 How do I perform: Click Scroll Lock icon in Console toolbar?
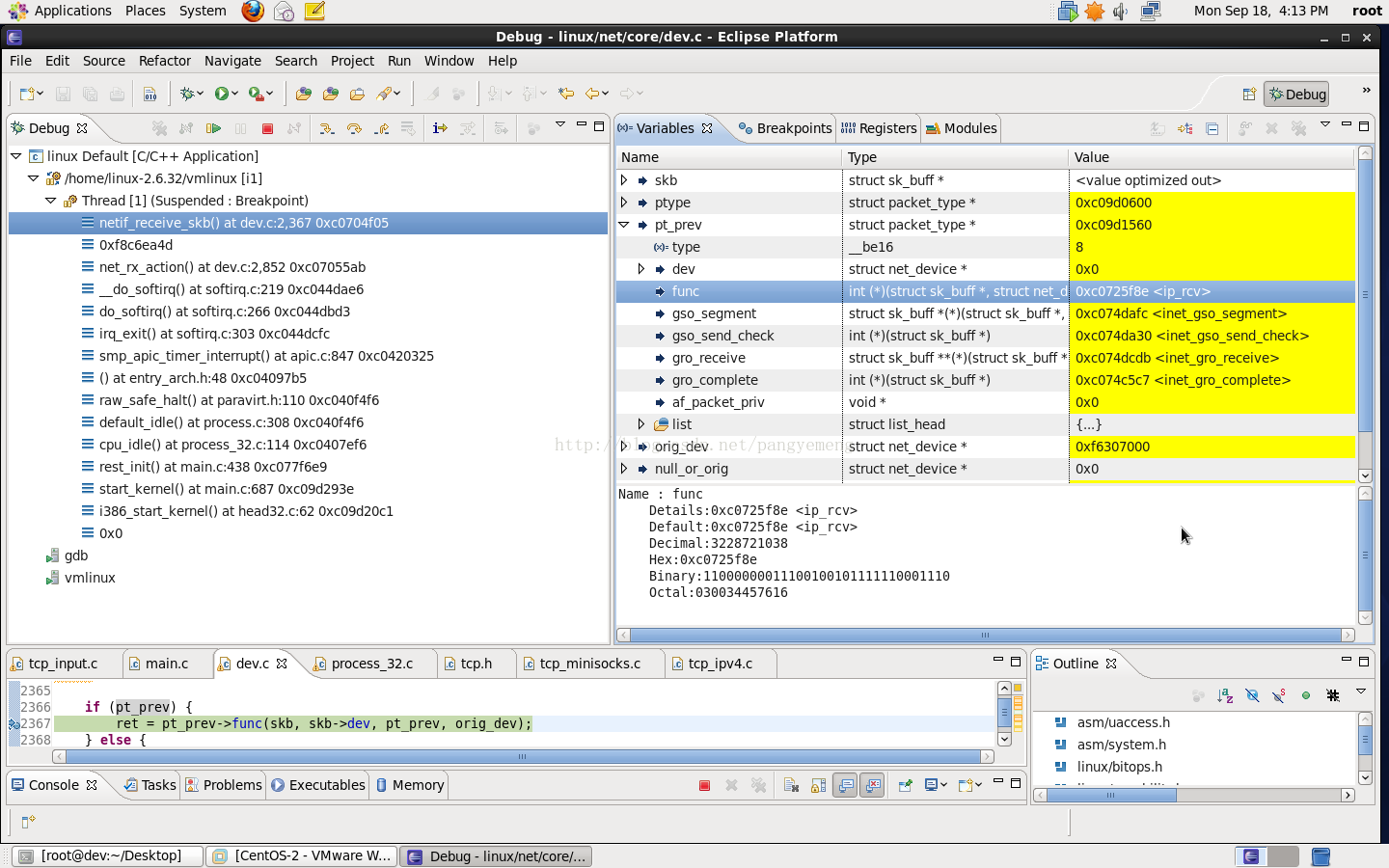pyautogui.click(x=818, y=785)
